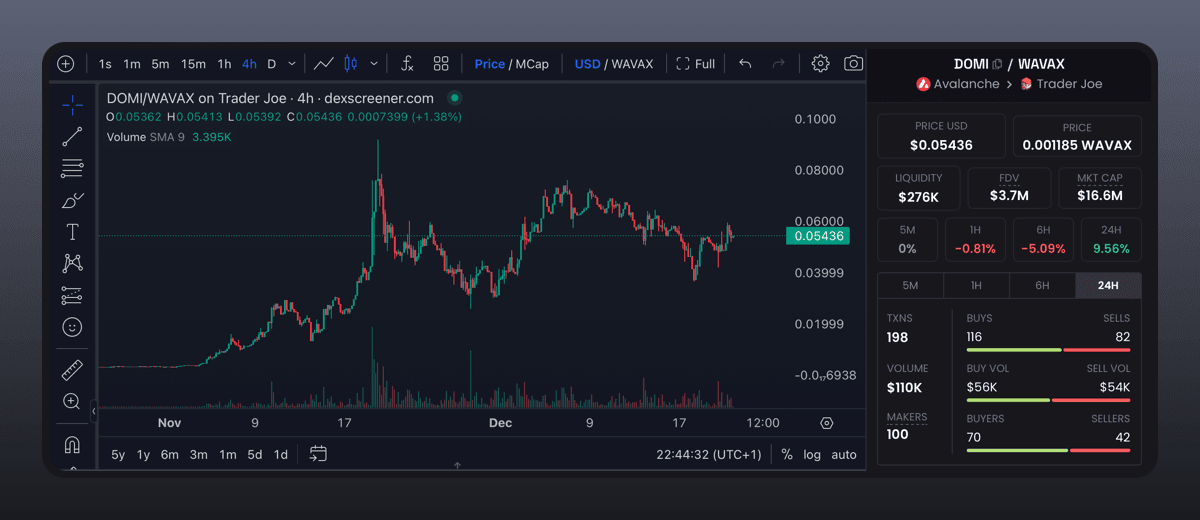Screen dimensions: 1200x520
Task: Copy the DOMI token address
Action: [x=997, y=64]
